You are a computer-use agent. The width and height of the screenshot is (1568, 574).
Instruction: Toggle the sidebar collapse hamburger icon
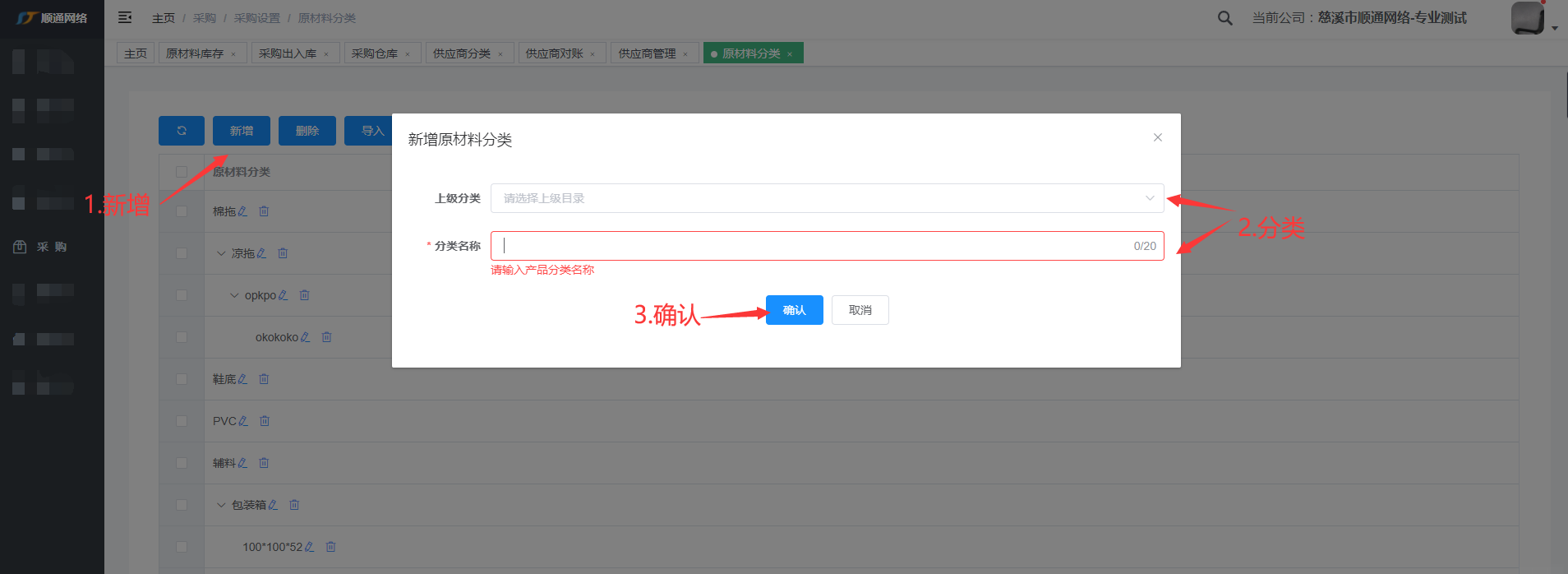(x=125, y=17)
